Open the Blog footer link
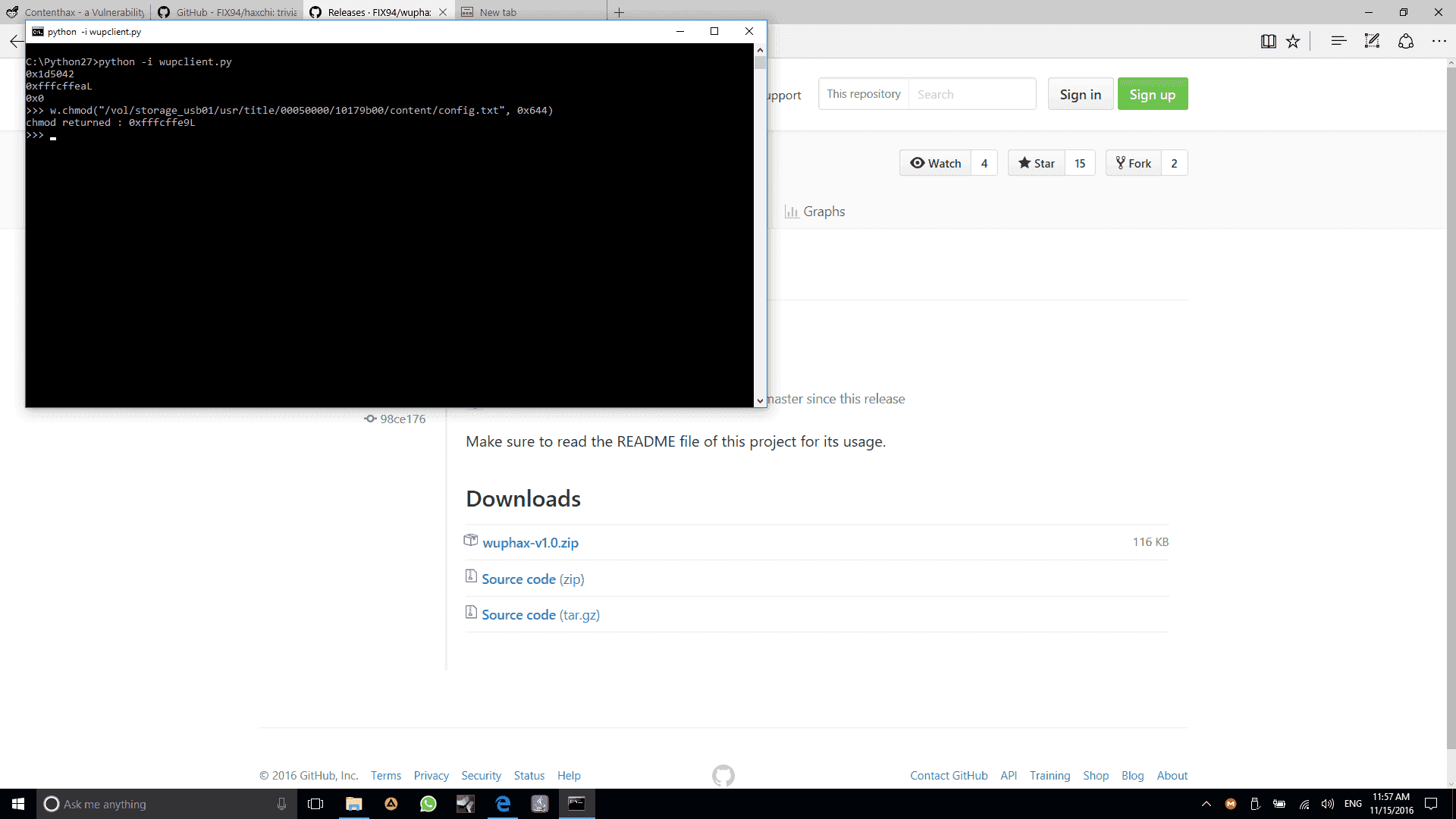The height and width of the screenshot is (819, 1456). [x=1132, y=776]
